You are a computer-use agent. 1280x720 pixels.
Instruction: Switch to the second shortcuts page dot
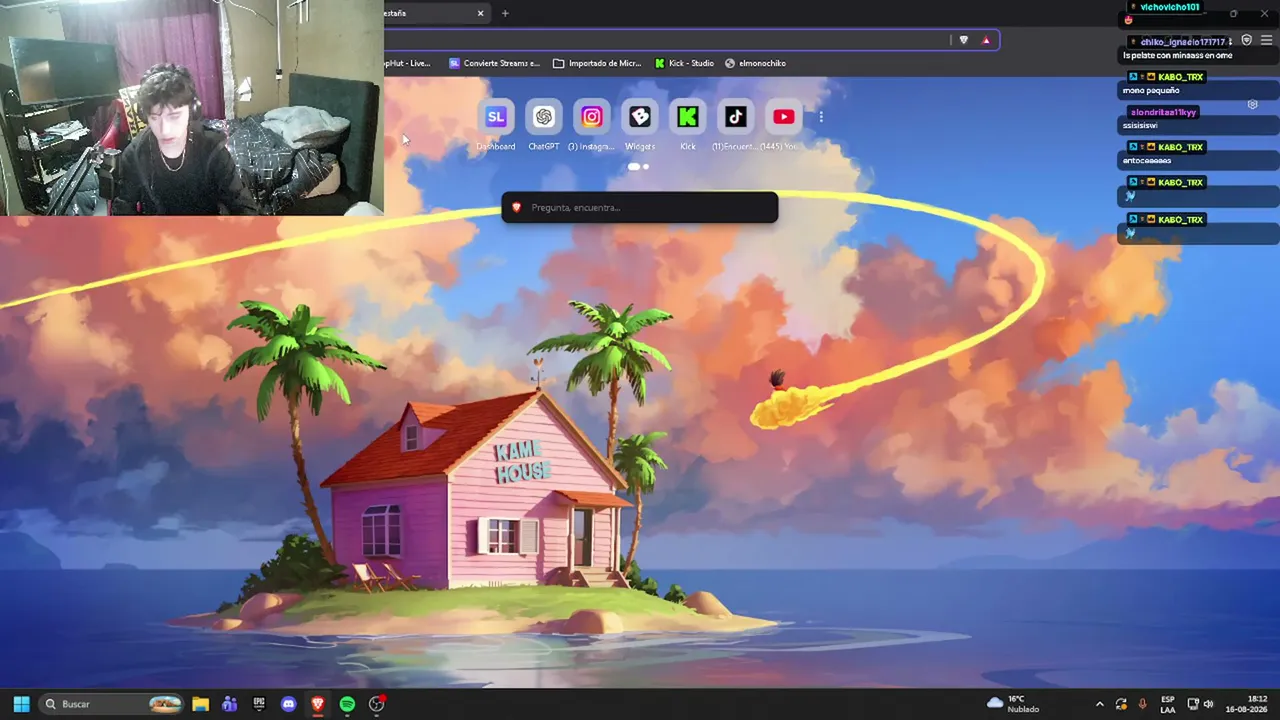[x=645, y=167]
